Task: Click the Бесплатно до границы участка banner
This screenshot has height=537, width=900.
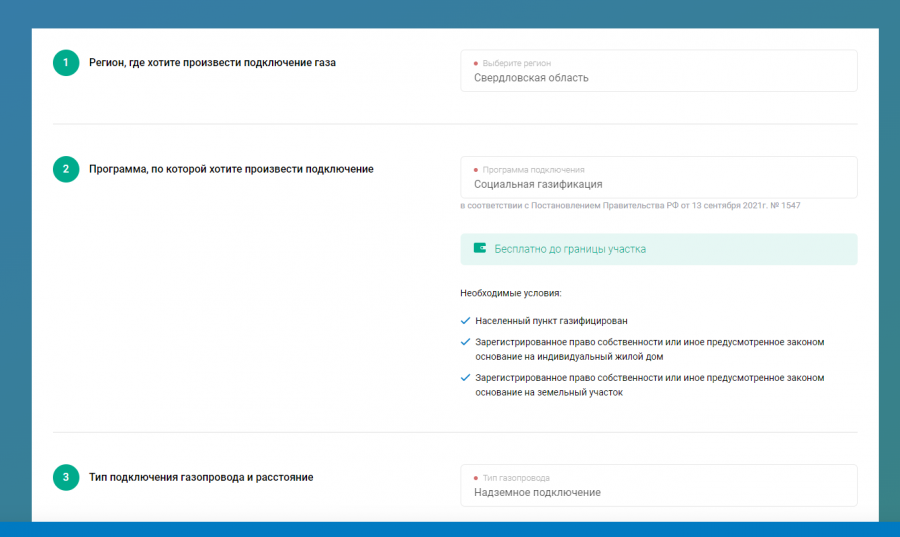Action: pyautogui.click(x=658, y=249)
